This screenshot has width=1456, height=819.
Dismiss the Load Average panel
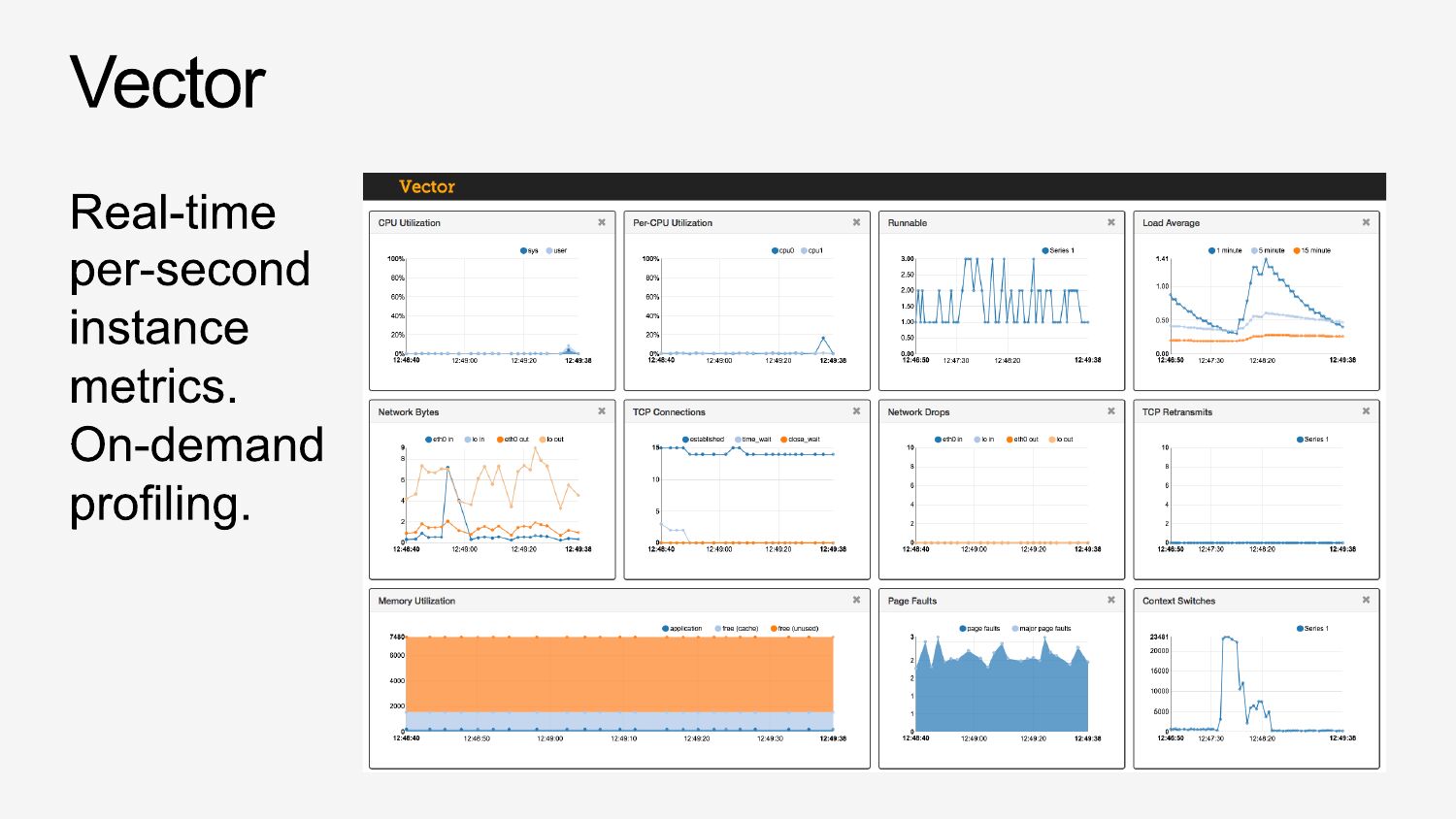[1366, 222]
